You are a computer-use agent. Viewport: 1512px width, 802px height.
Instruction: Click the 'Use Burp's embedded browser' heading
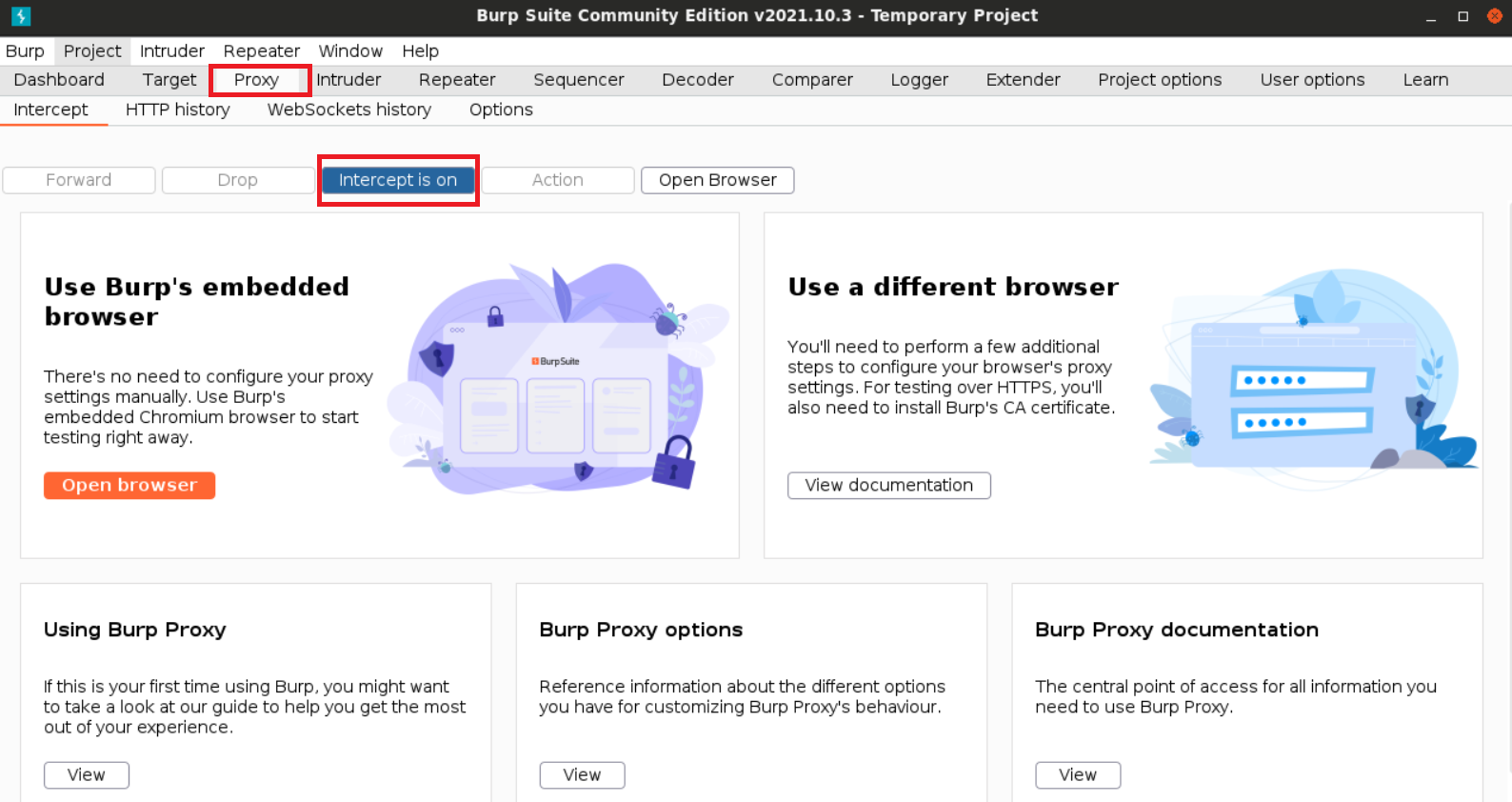(197, 302)
